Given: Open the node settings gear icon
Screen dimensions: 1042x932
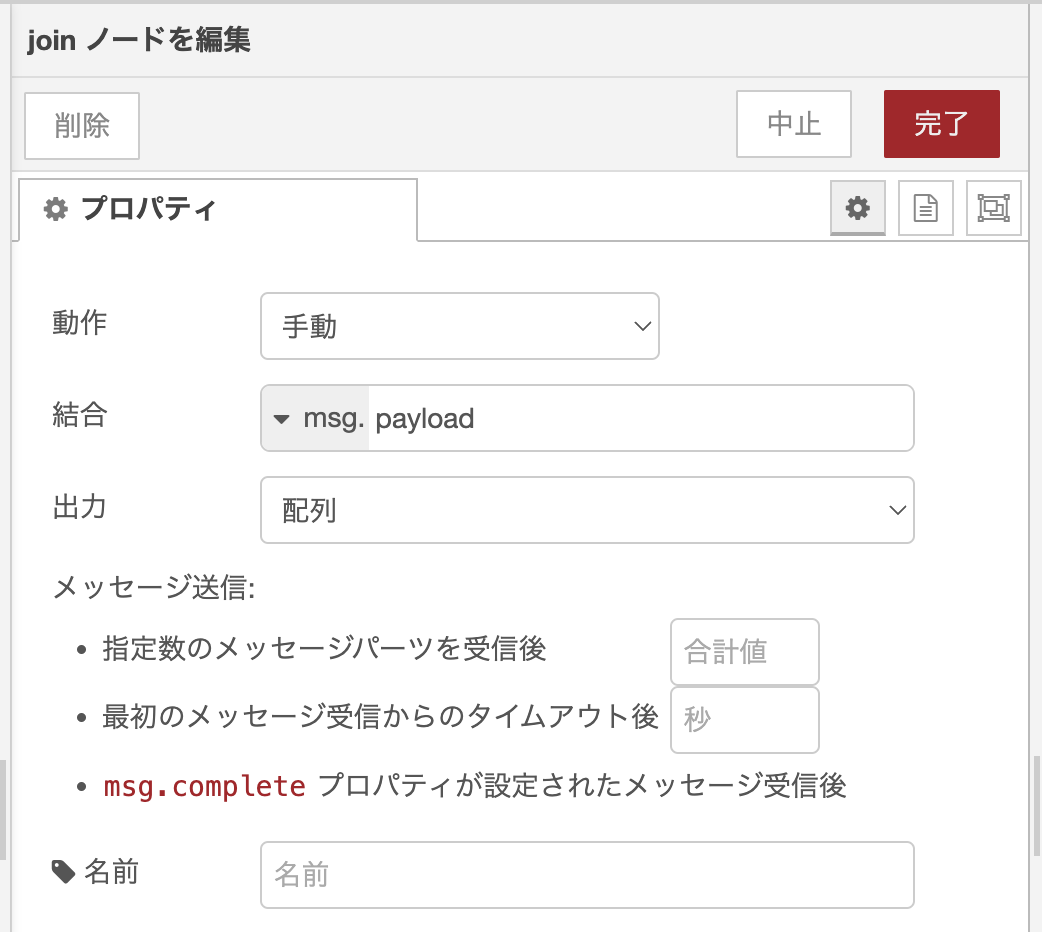Looking at the screenshot, I should [x=857, y=208].
